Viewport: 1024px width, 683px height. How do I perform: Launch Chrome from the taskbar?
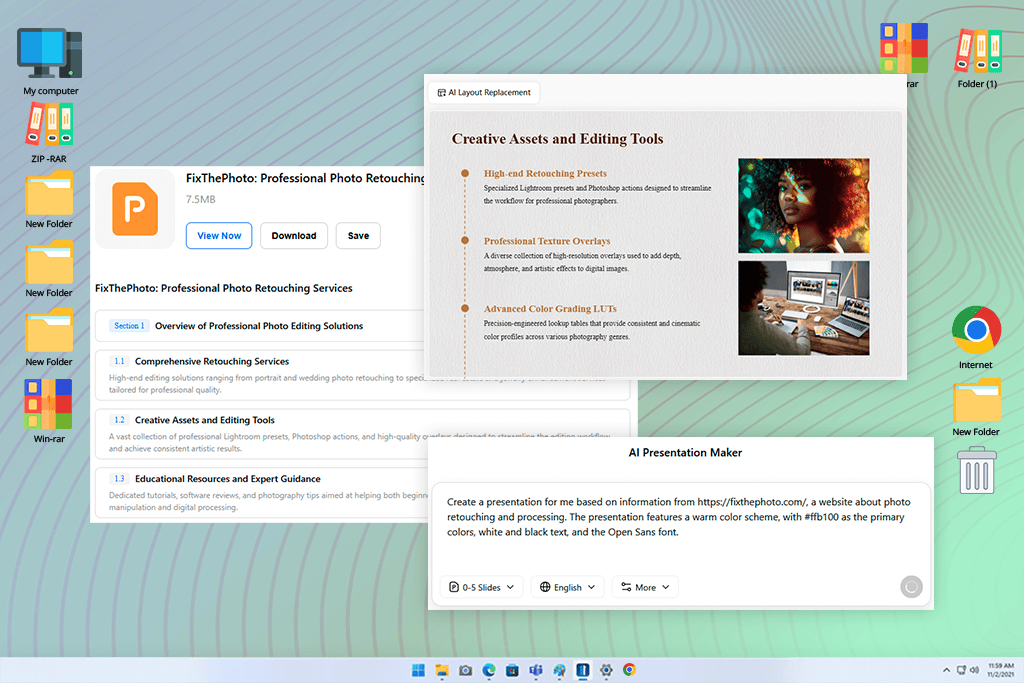click(x=630, y=670)
